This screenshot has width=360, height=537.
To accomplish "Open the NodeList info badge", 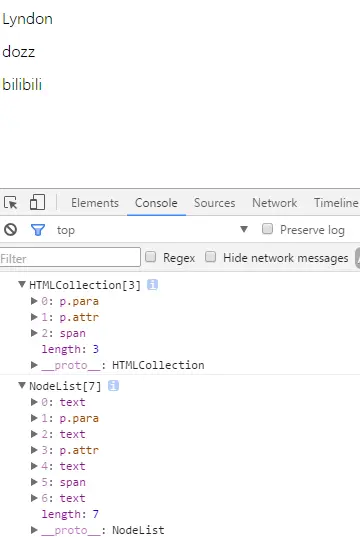I will pos(113,386).
